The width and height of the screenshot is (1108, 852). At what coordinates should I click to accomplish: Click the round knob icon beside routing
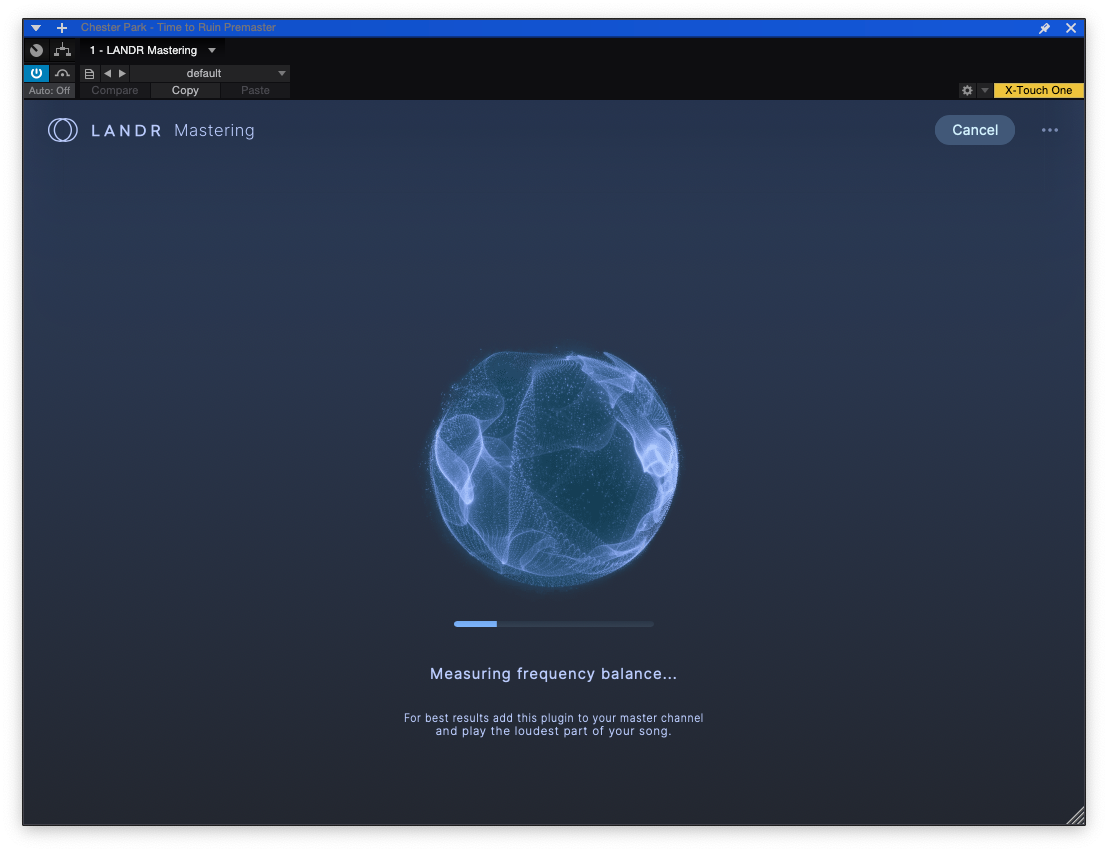(x=37, y=50)
